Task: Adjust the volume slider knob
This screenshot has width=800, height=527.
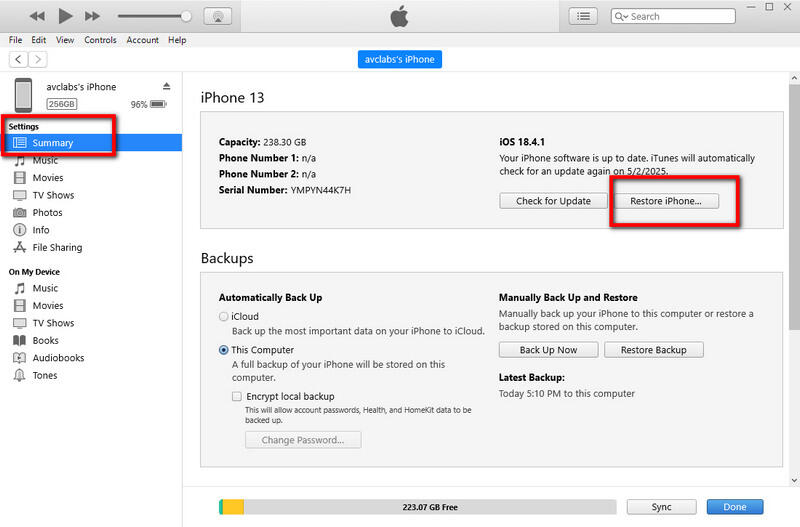Action: coord(186,16)
